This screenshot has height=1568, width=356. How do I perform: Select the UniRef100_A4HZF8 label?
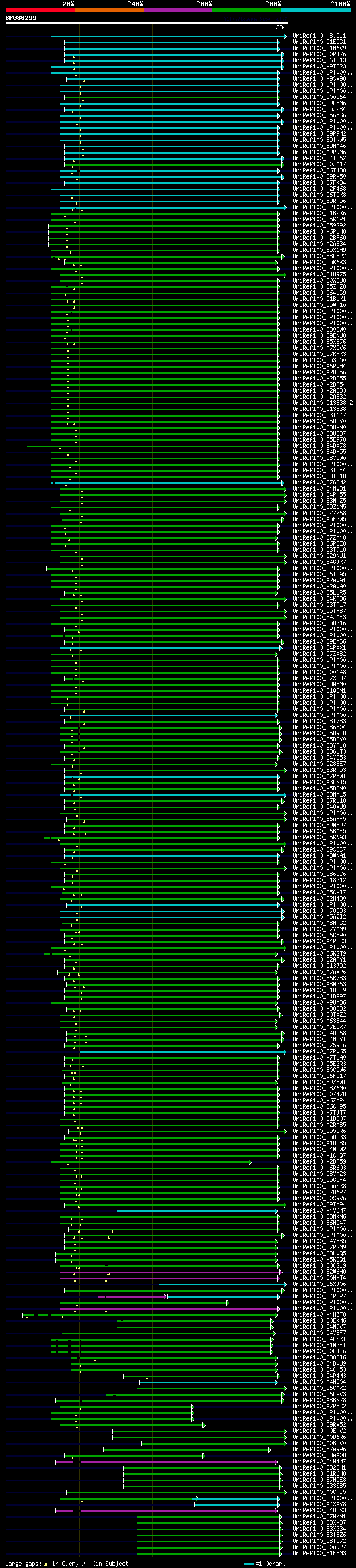pos(319,1314)
